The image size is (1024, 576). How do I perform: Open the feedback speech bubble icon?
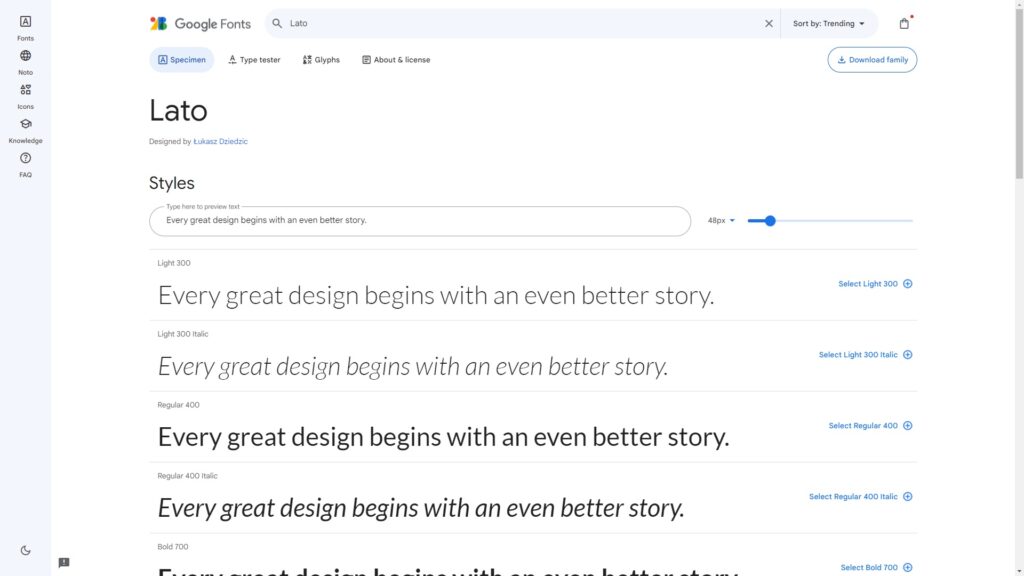pos(63,564)
